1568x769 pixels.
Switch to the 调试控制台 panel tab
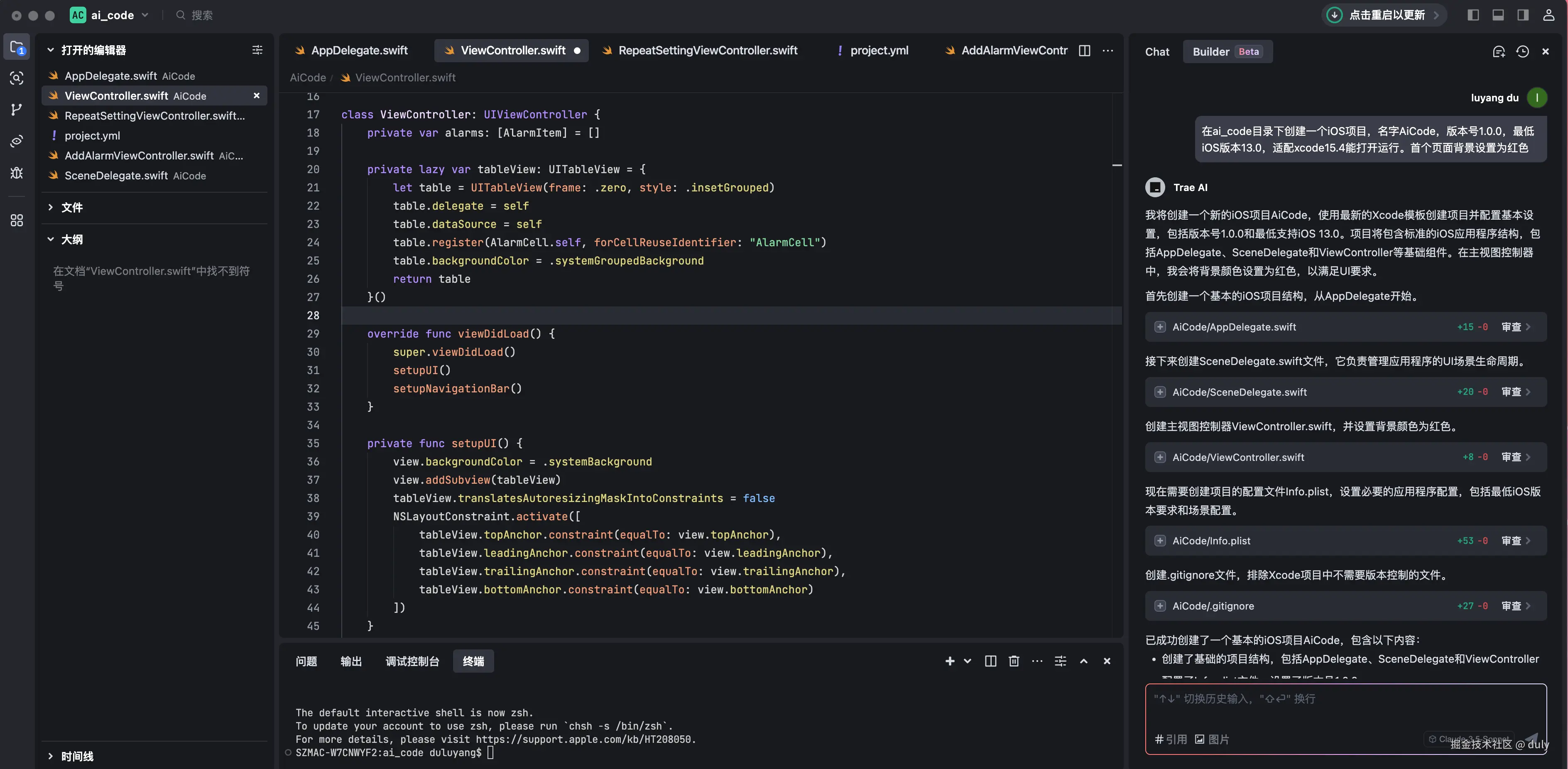click(412, 661)
